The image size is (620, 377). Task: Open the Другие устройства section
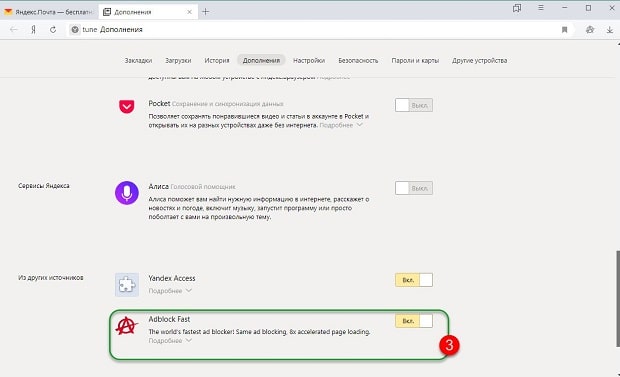pyautogui.click(x=480, y=61)
